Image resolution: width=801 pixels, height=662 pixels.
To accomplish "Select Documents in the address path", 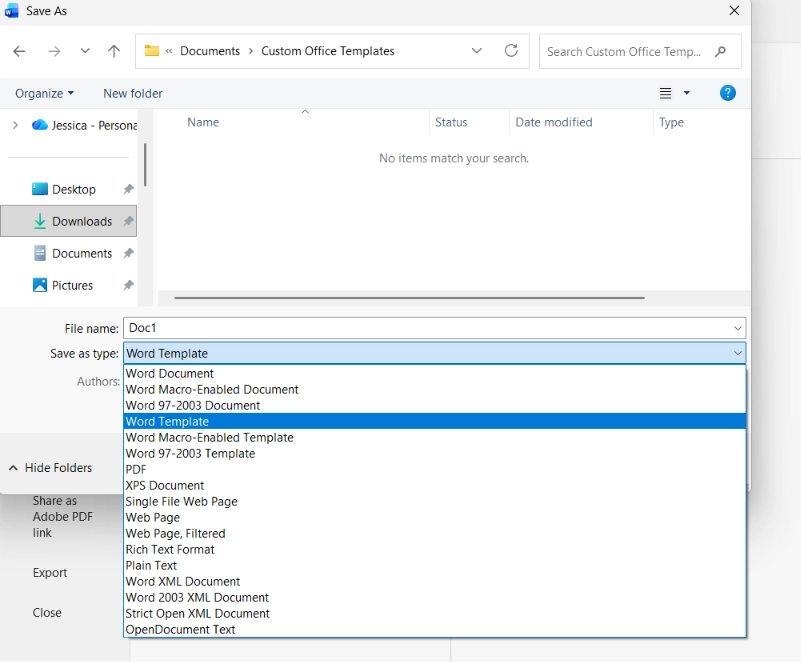I will click(210, 51).
